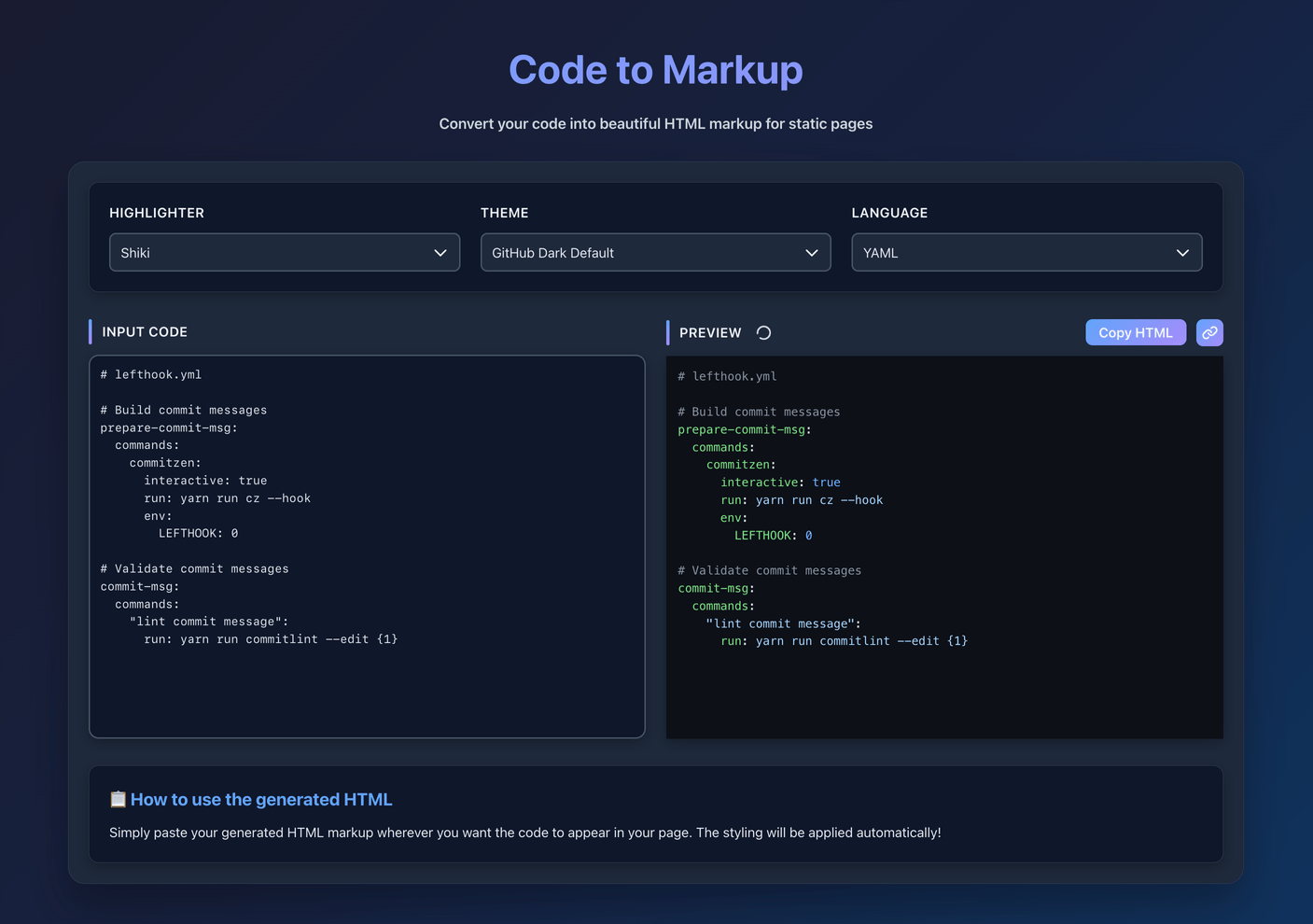
Task: Click the clipboard emoji in the help section
Action: (117, 799)
